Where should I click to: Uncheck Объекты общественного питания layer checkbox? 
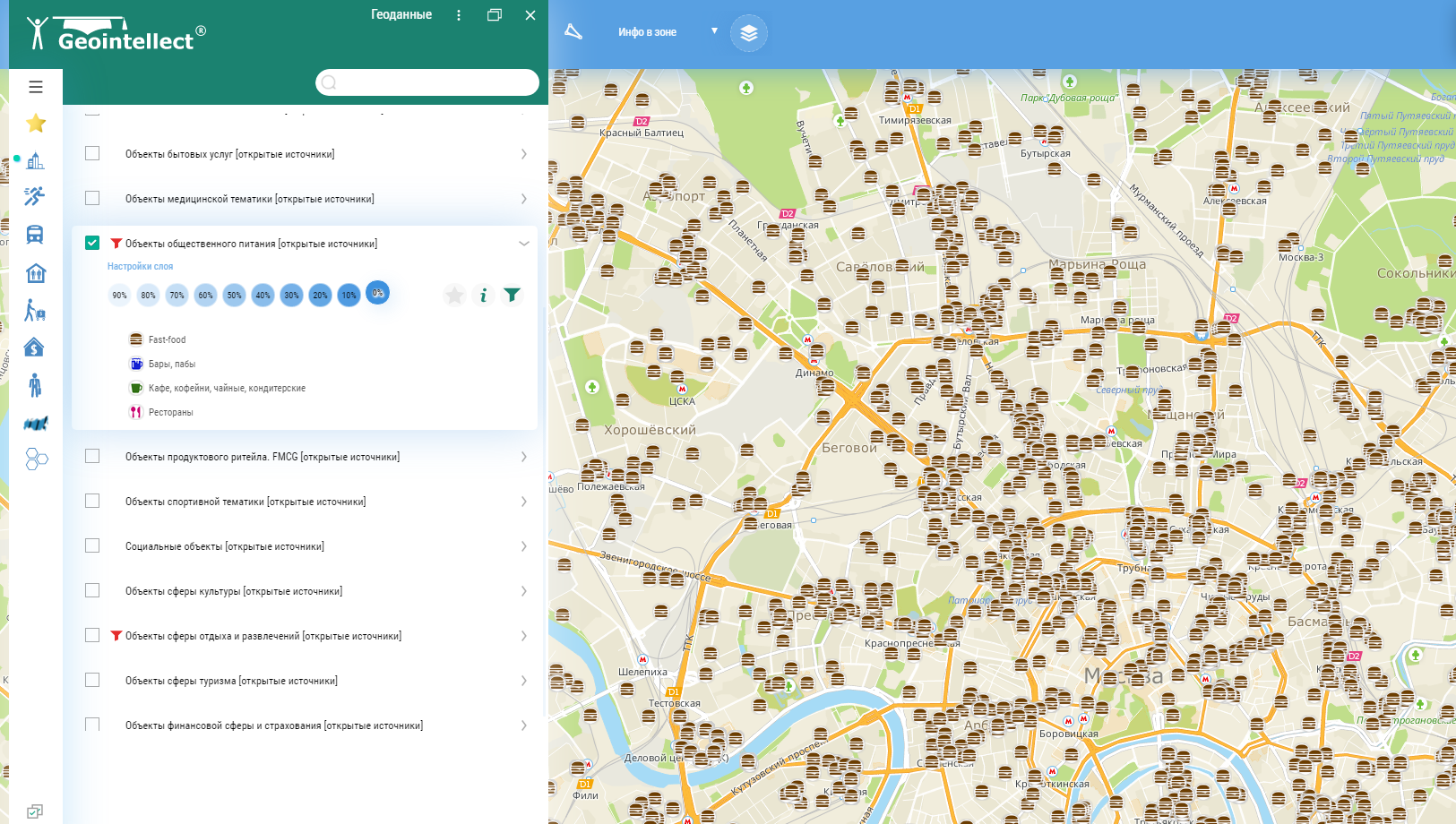(92, 243)
